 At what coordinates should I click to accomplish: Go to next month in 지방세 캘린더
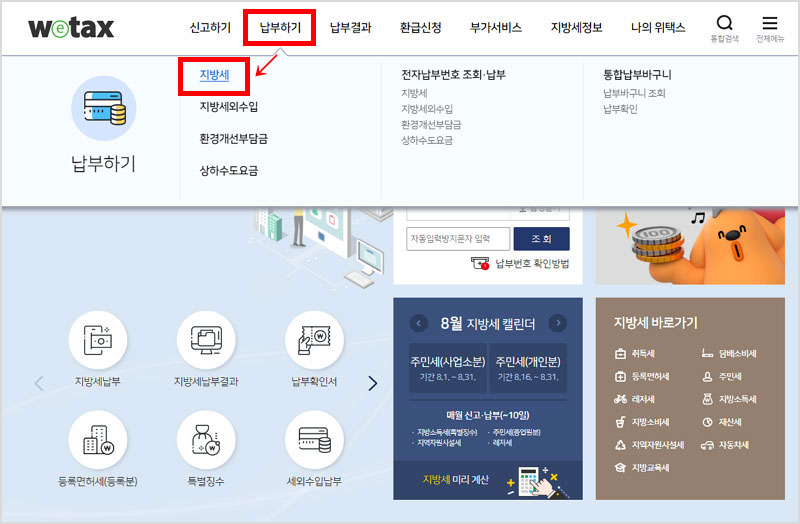(558, 323)
